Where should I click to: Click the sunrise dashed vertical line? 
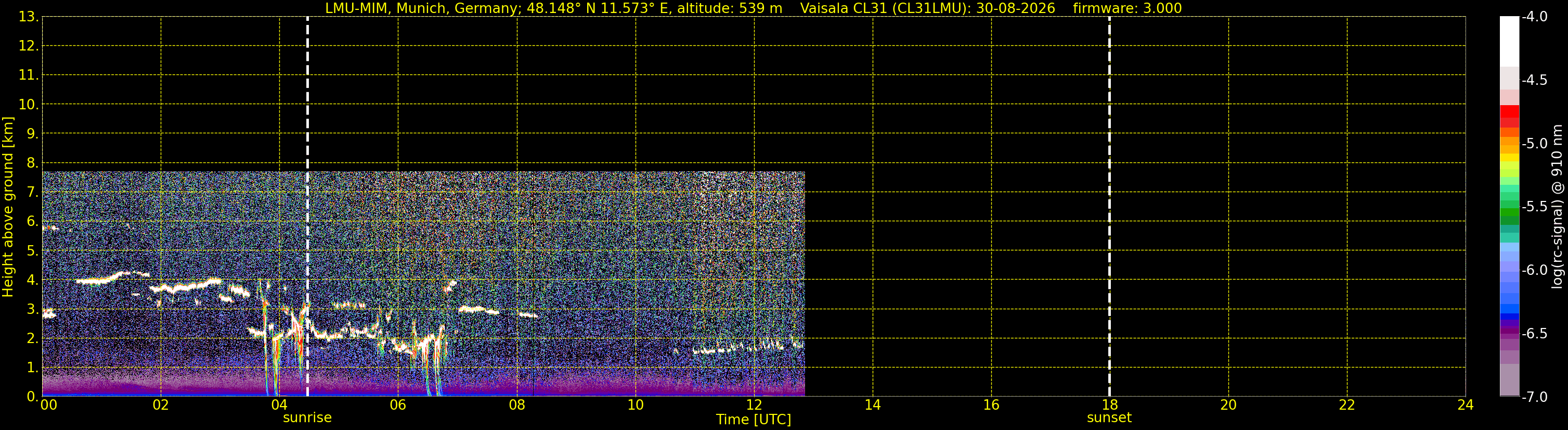point(307,207)
